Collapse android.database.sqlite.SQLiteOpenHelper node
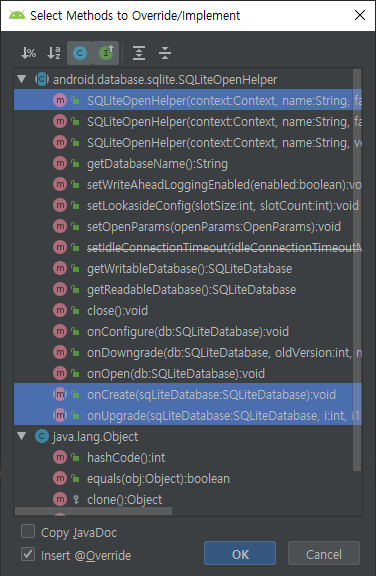Image resolution: width=376 pixels, height=576 pixels. pyautogui.click(x=22, y=79)
